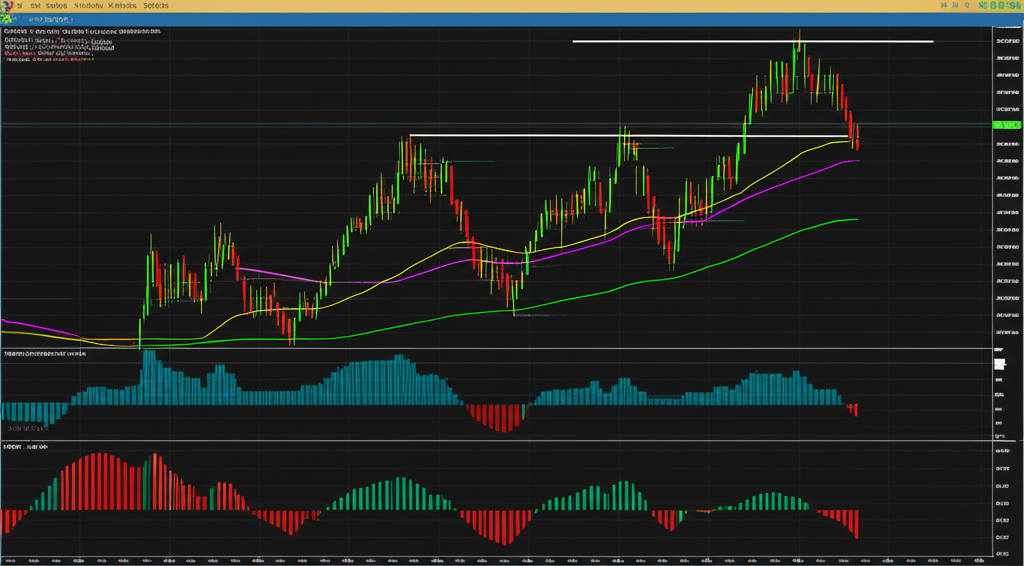Click the large green readout in top-right corner
The height and width of the screenshot is (566, 1024).
(x=1000, y=5)
